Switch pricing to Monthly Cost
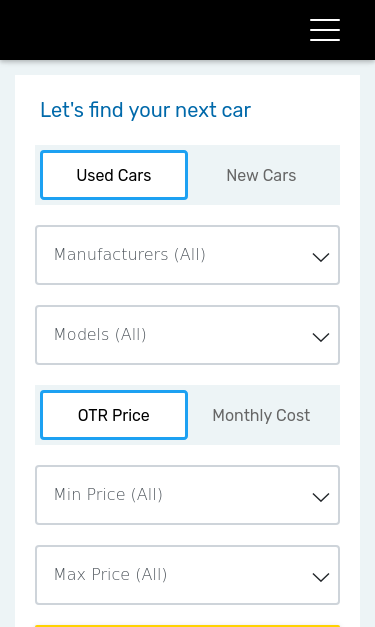The width and height of the screenshot is (375, 627). click(x=261, y=415)
